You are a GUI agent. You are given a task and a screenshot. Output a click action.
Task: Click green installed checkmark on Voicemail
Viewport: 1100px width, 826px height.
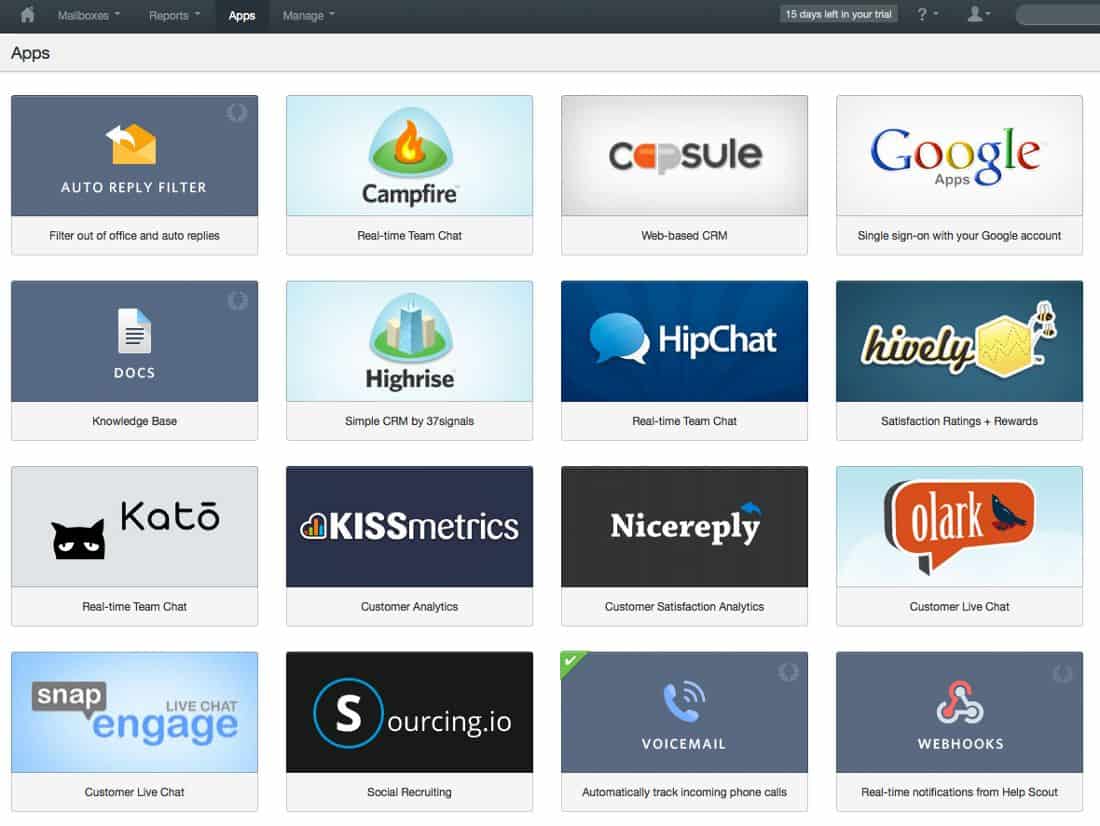click(x=570, y=661)
